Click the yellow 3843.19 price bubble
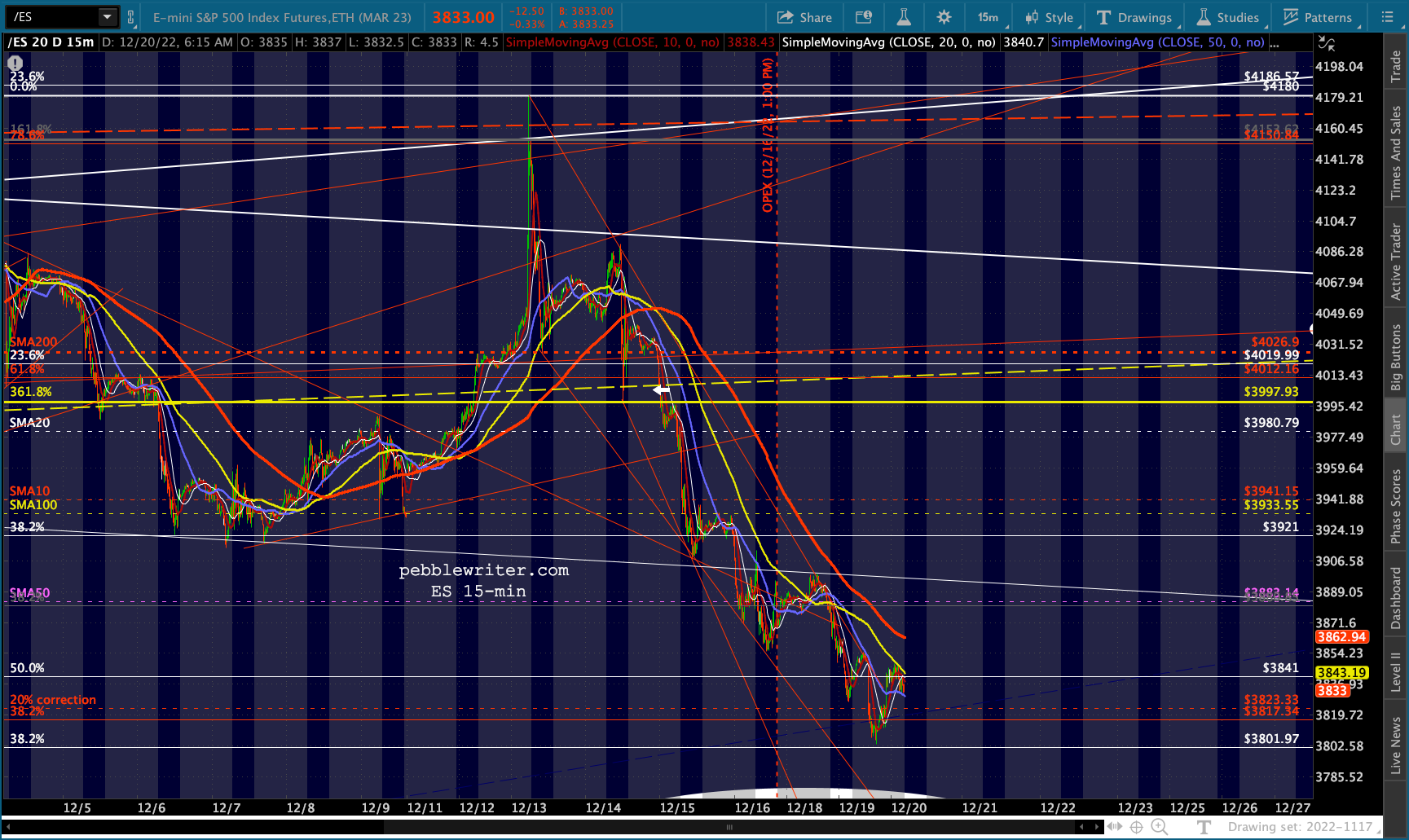Viewport: 1409px width, 840px height. (1341, 673)
